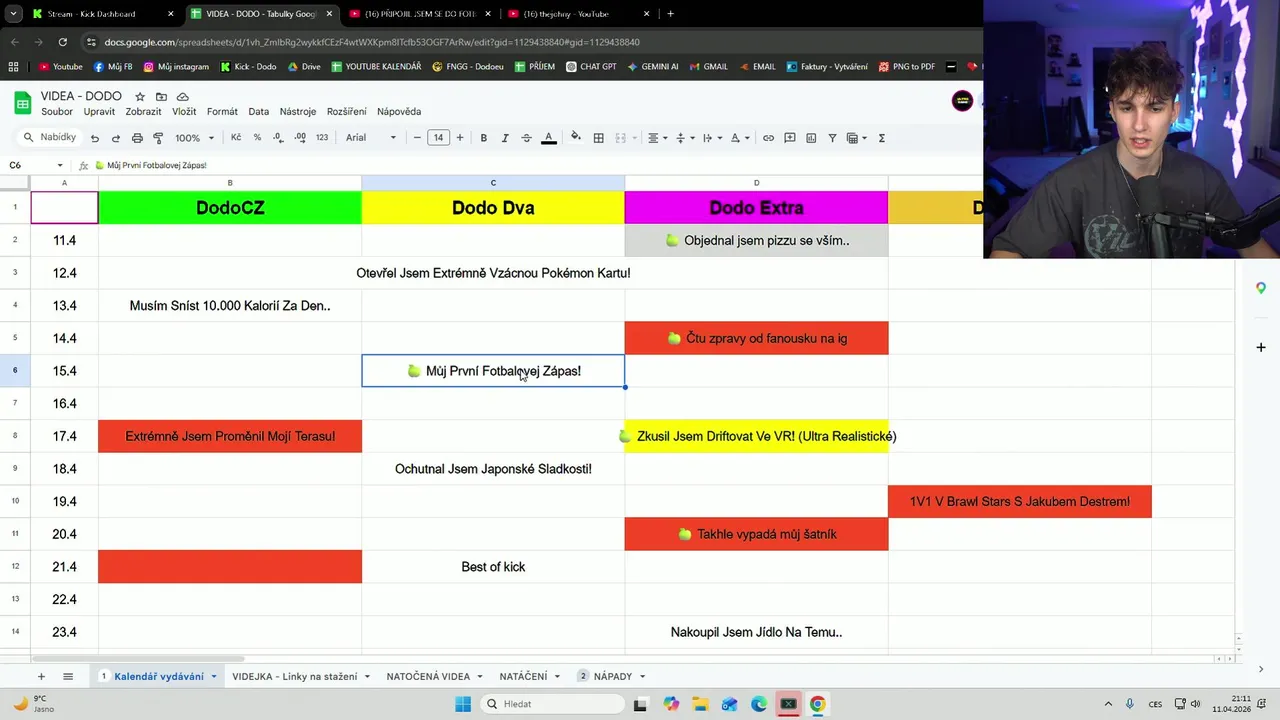Image resolution: width=1280 pixels, height=720 pixels.
Task: Select the 'Dodo Extra' header cell
Action: (x=756, y=208)
